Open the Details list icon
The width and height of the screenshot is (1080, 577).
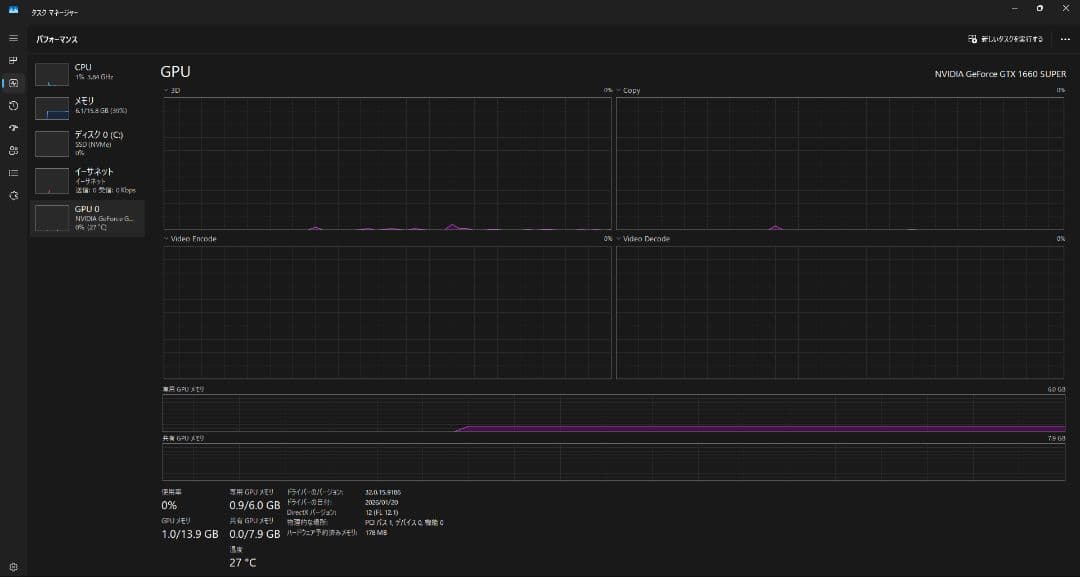tap(13, 173)
